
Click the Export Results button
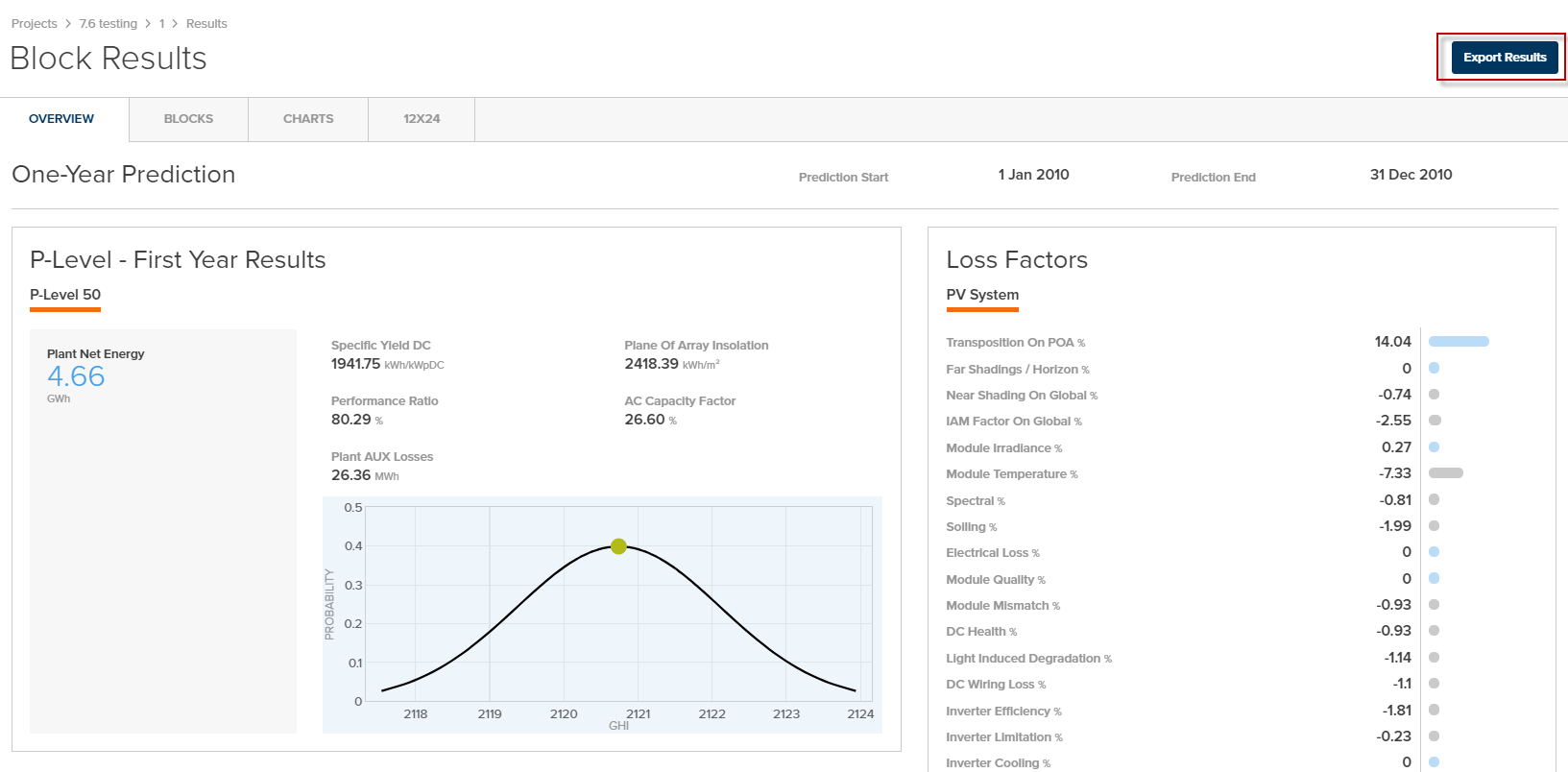[x=1504, y=58]
